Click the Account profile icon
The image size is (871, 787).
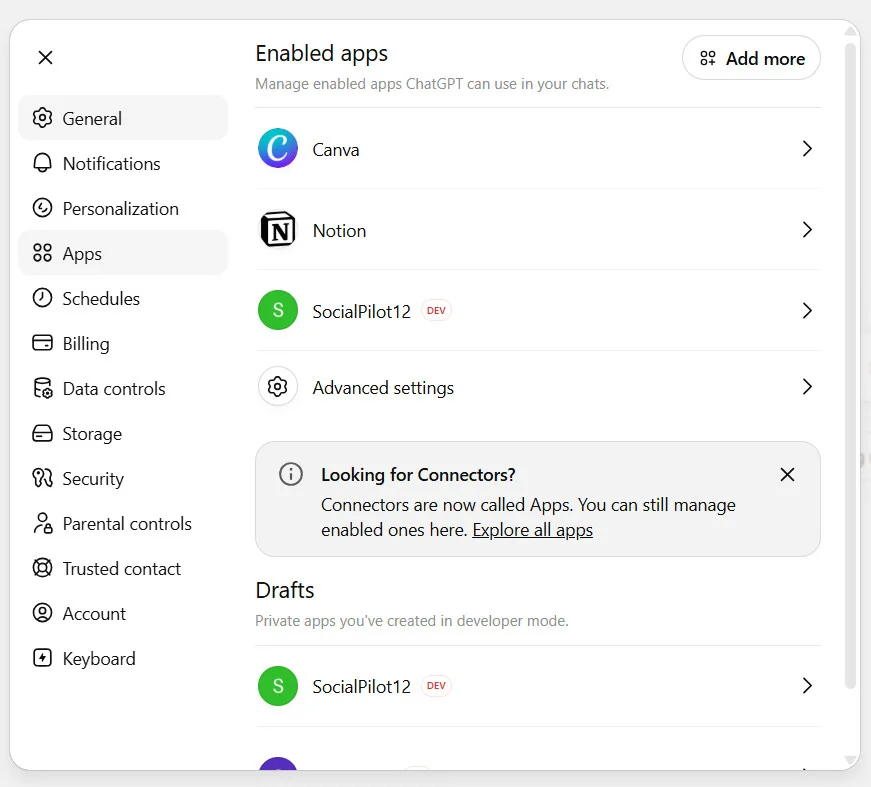(42, 613)
